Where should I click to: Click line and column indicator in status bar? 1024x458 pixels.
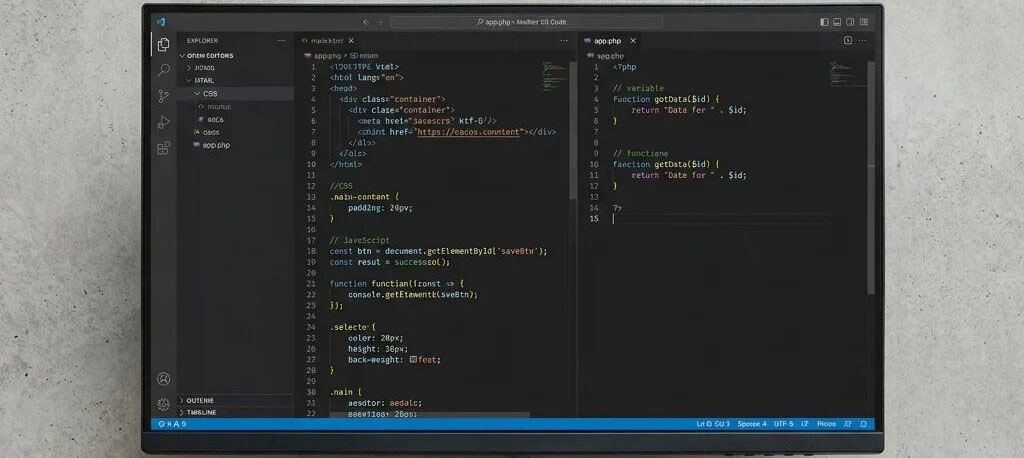pos(713,424)
